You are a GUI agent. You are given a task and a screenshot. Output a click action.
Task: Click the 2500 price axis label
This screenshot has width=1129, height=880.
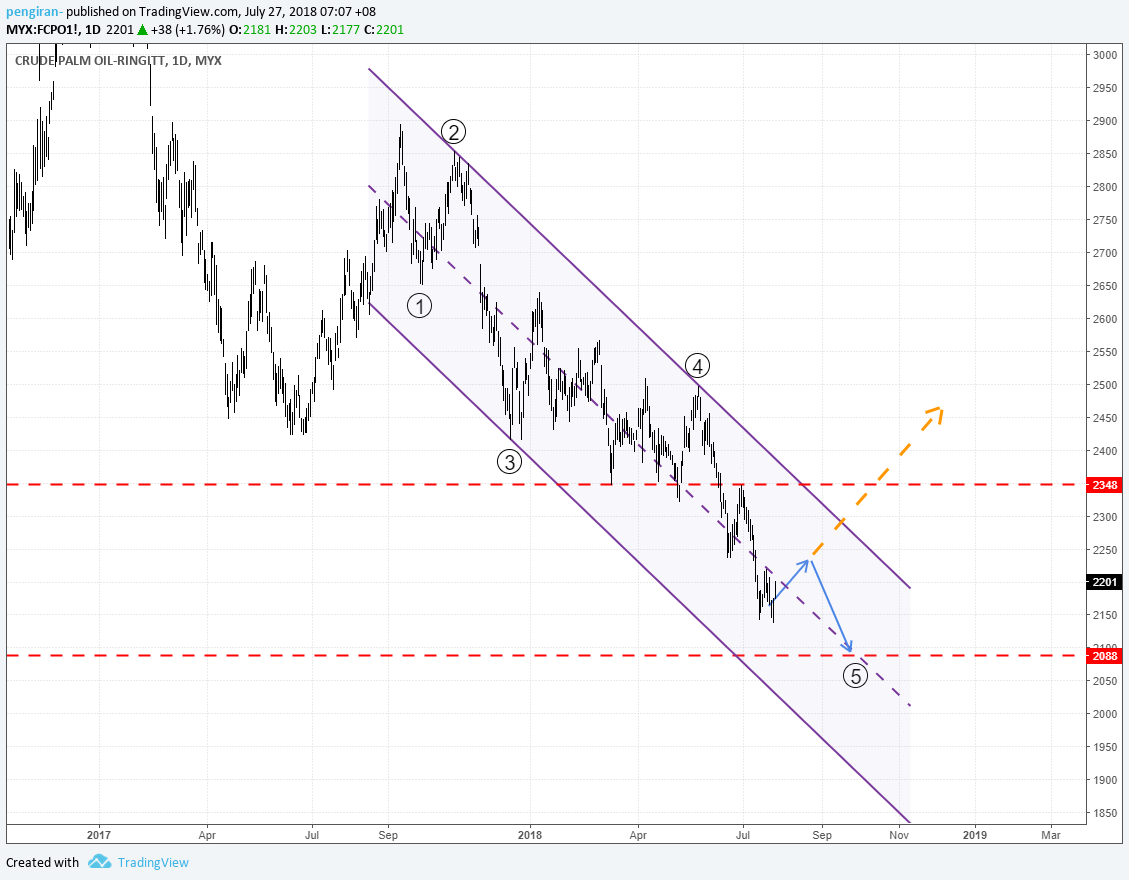tap(1105, 385)
